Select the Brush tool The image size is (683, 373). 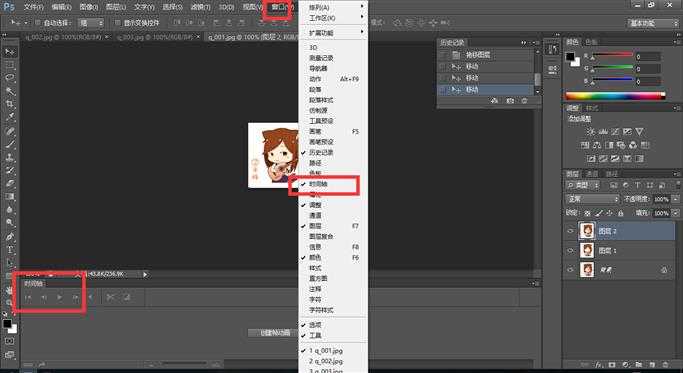10,144
